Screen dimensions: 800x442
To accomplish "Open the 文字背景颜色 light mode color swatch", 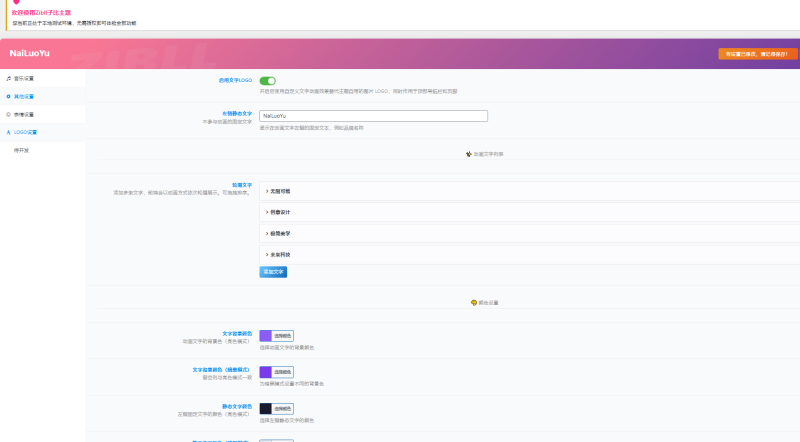I will (x=265, y=336).
